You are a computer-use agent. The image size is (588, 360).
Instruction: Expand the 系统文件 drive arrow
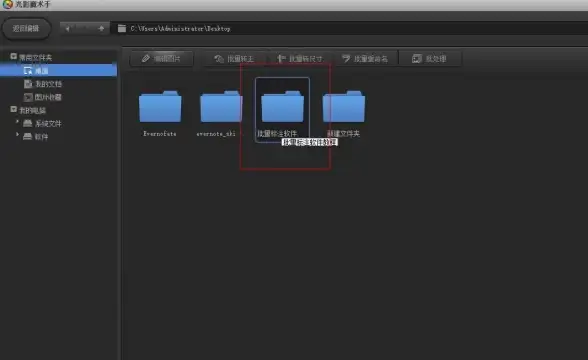coord(17,122)
